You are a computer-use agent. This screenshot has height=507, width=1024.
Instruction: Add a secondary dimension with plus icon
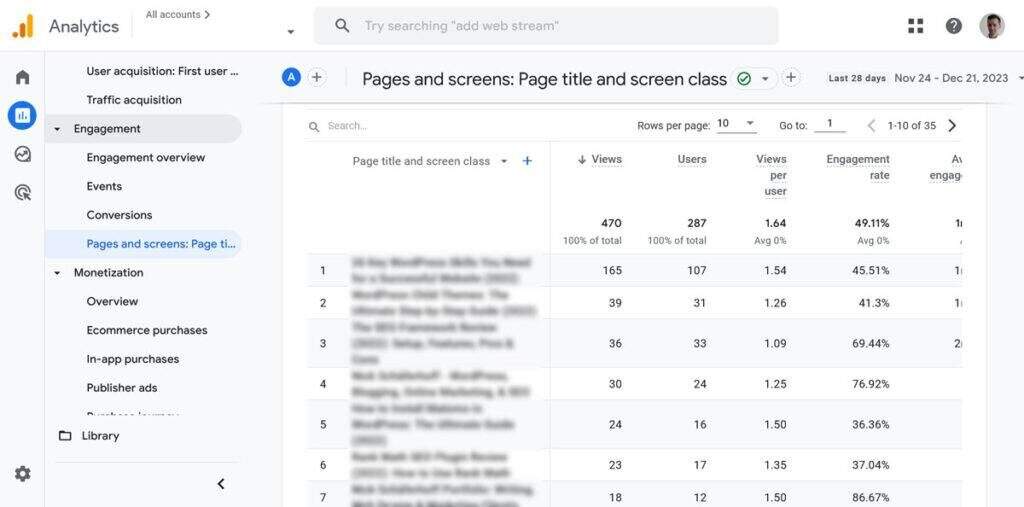tap(527, 161)
